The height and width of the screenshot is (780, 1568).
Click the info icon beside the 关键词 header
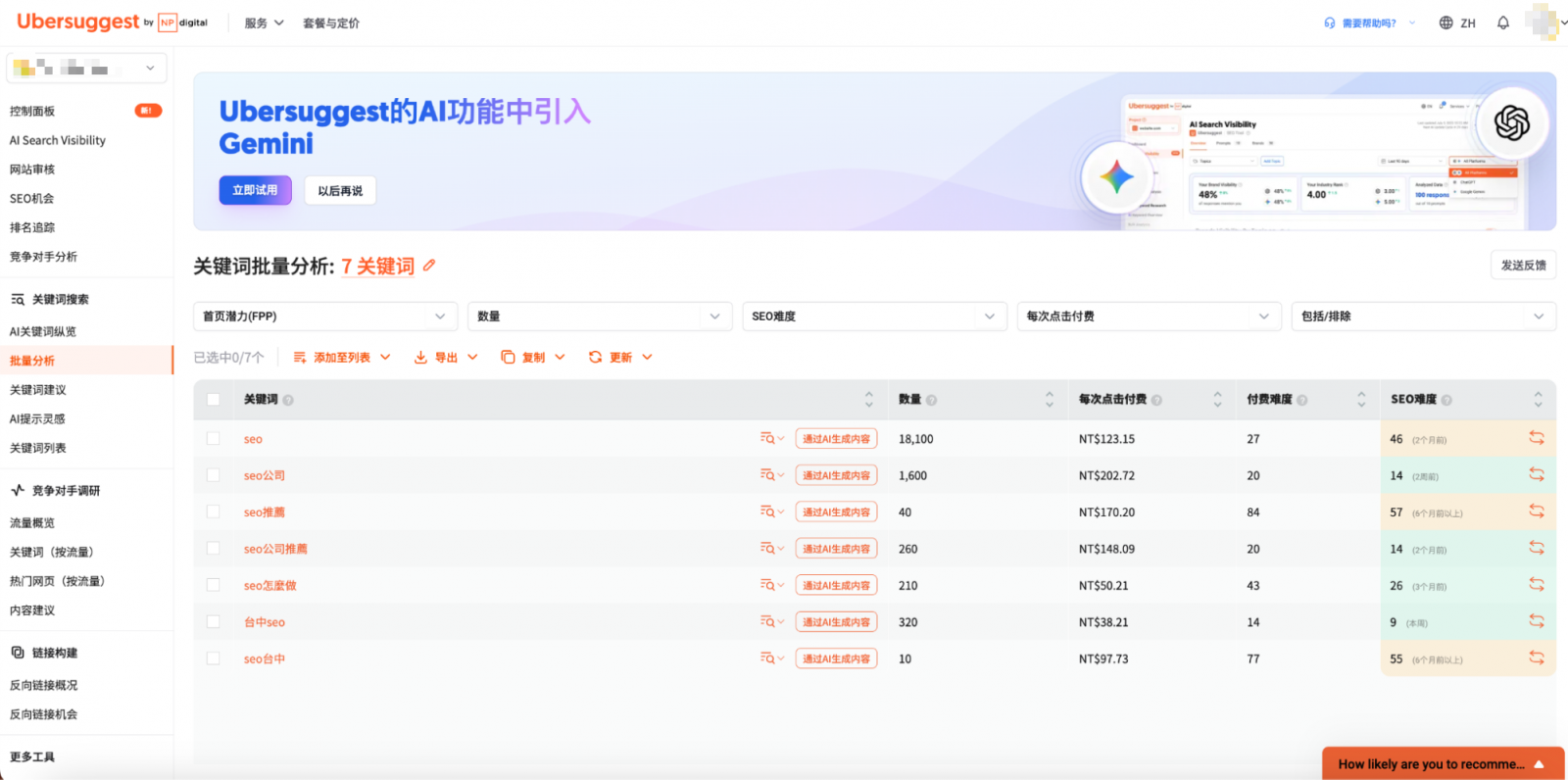[x=288, y=400]
